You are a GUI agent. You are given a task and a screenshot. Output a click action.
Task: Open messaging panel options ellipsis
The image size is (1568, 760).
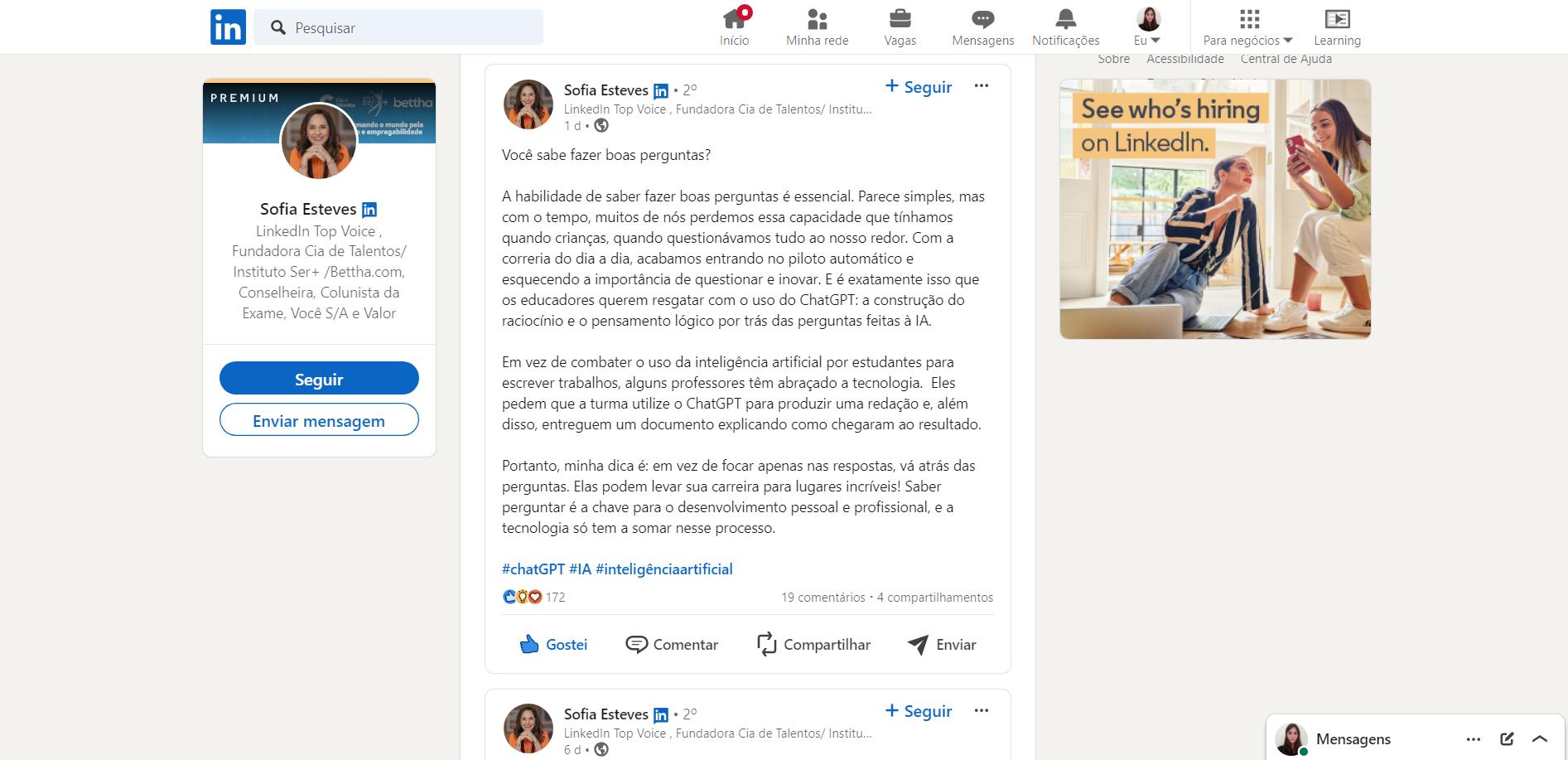click(x=1474, y=739)
